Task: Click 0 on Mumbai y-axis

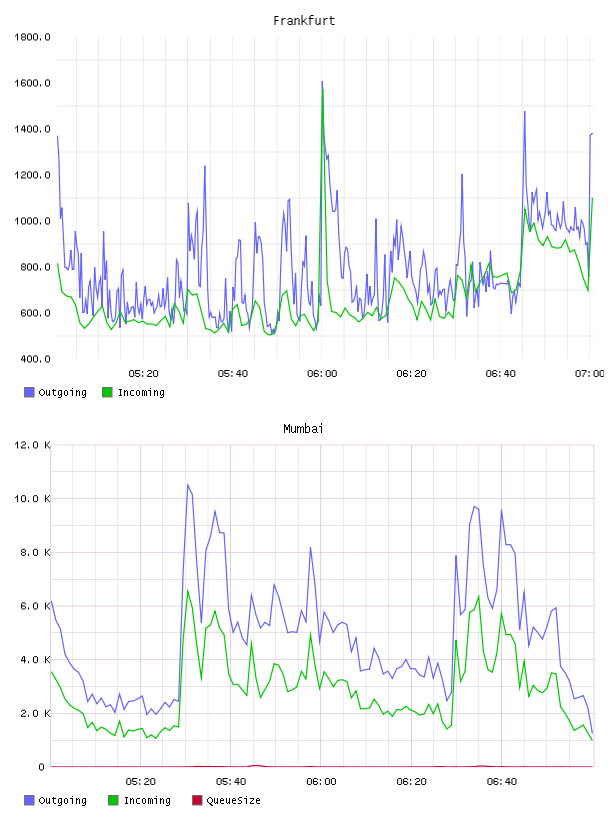Action: (x=42, y=767)
